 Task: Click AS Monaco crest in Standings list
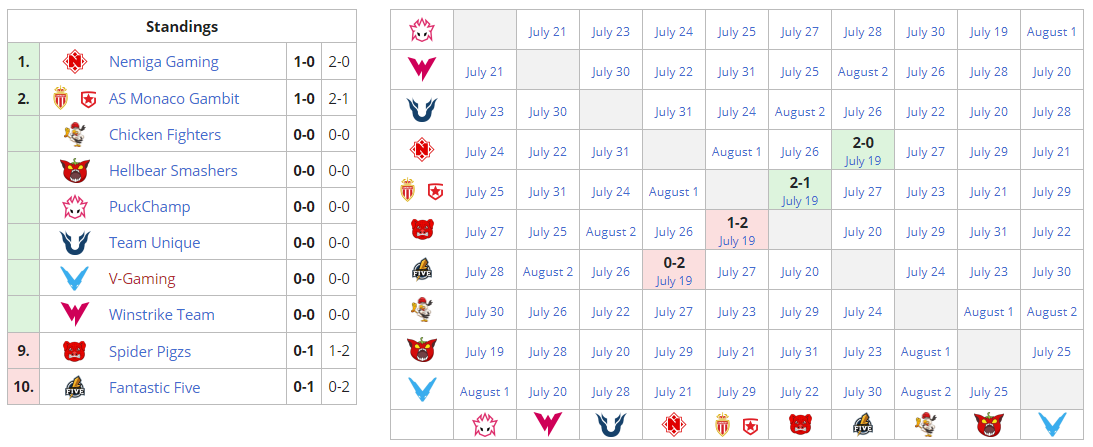(63, 98)
